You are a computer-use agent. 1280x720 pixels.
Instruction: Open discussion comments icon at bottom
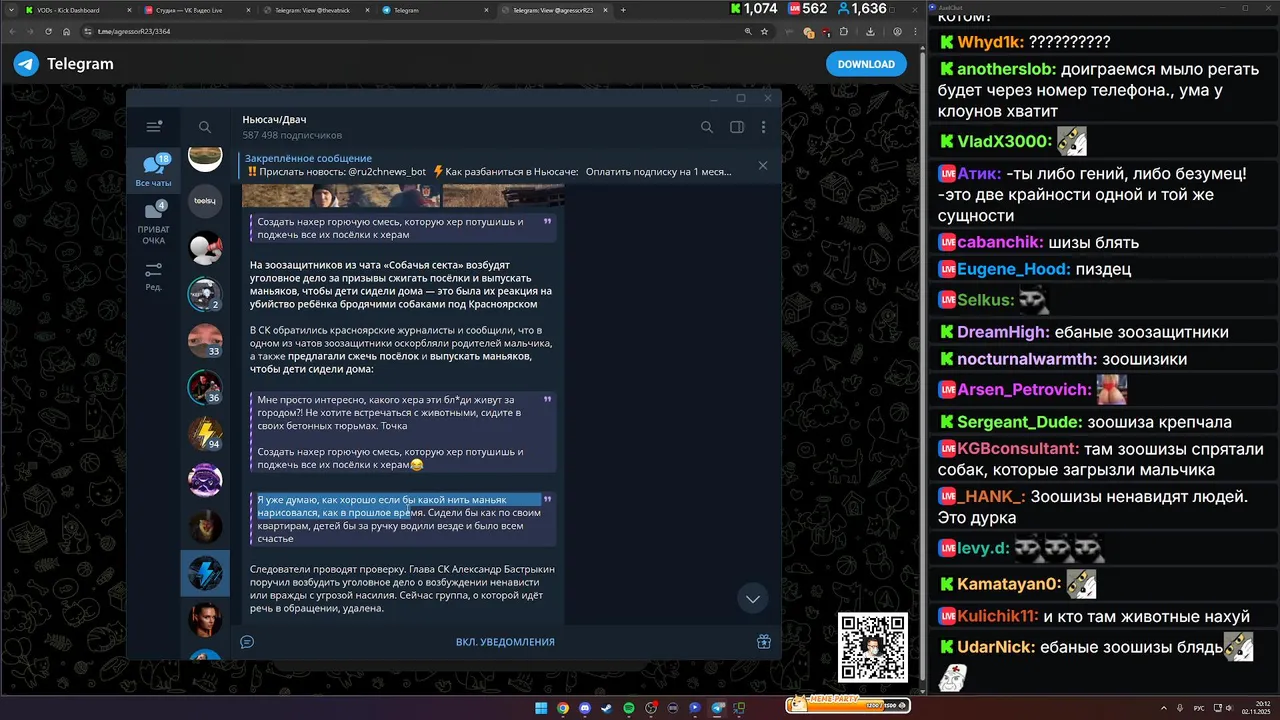tap(247, 642)
